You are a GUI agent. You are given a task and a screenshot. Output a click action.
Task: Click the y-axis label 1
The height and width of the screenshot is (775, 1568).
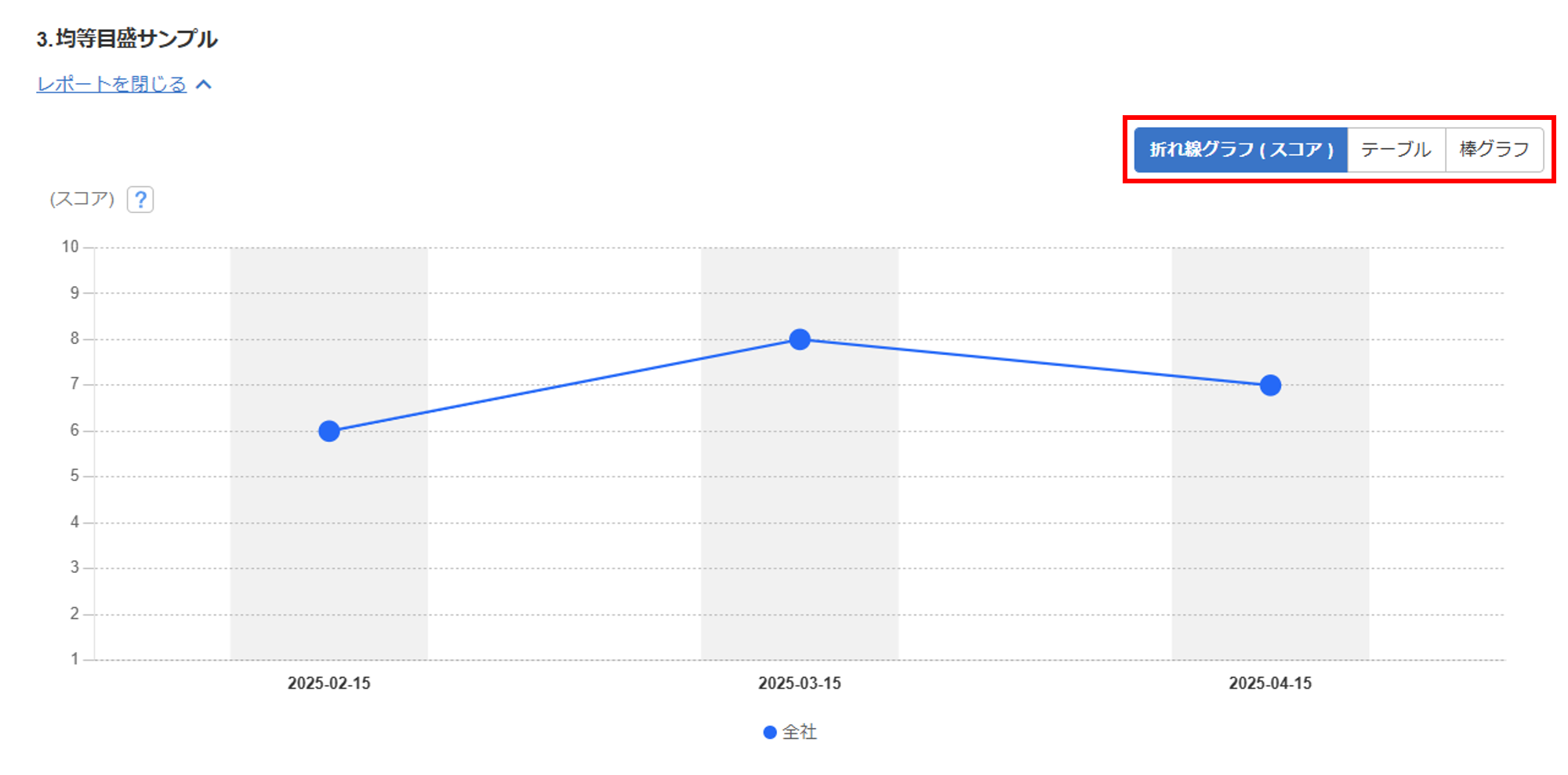click(x=74, y=659)
